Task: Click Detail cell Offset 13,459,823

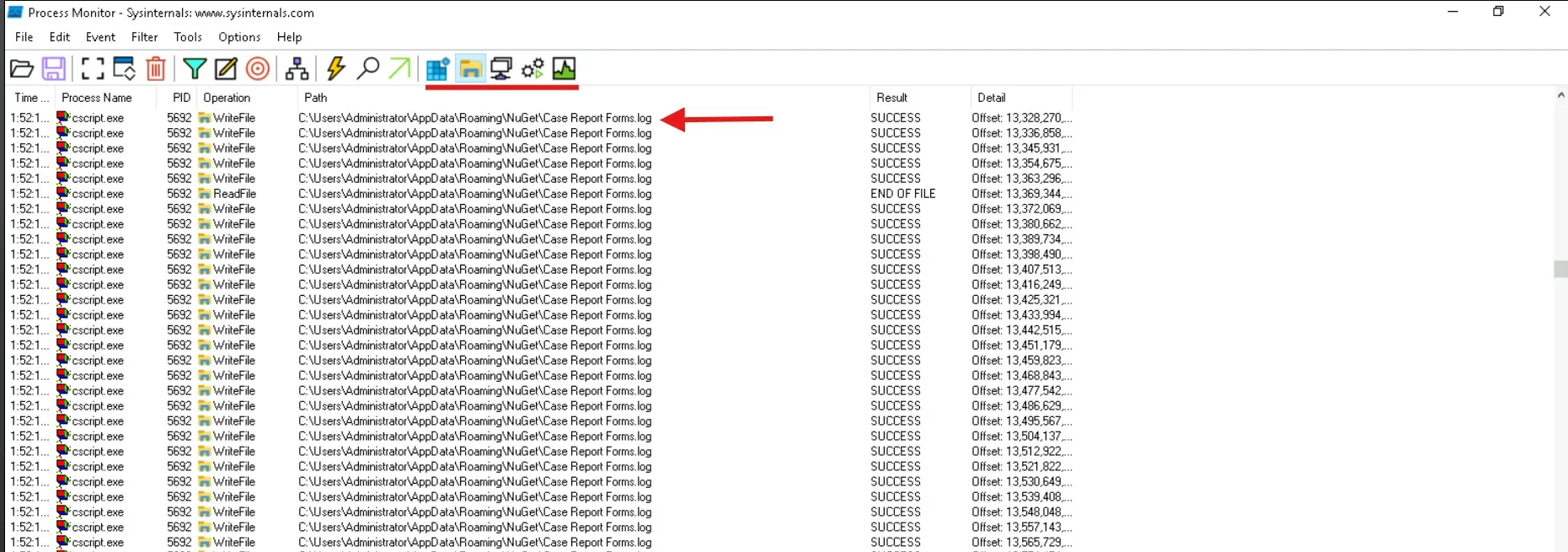Action: coord(1022,361)
